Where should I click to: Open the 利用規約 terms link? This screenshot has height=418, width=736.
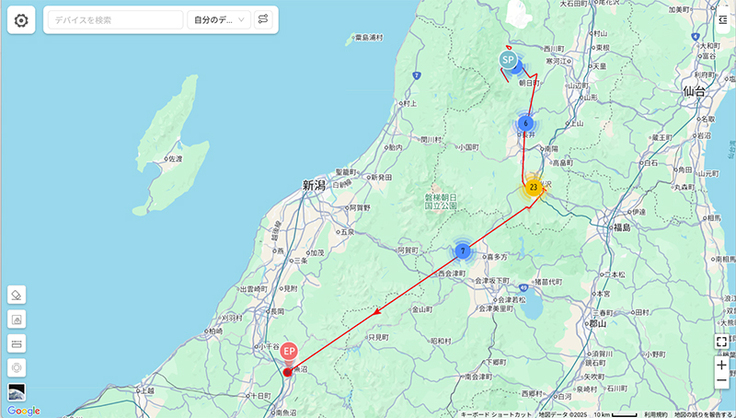pos(656,415)
